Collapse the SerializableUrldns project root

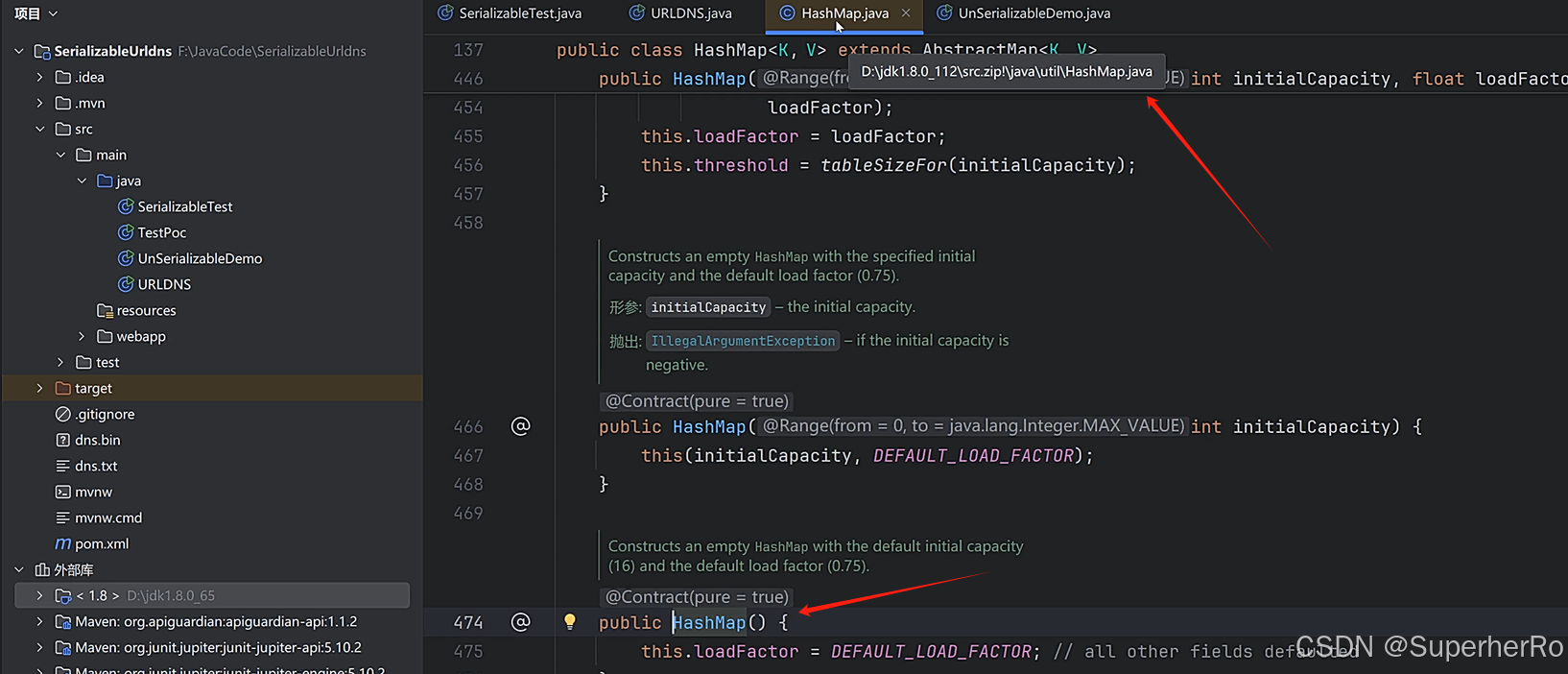coord(19,51)
